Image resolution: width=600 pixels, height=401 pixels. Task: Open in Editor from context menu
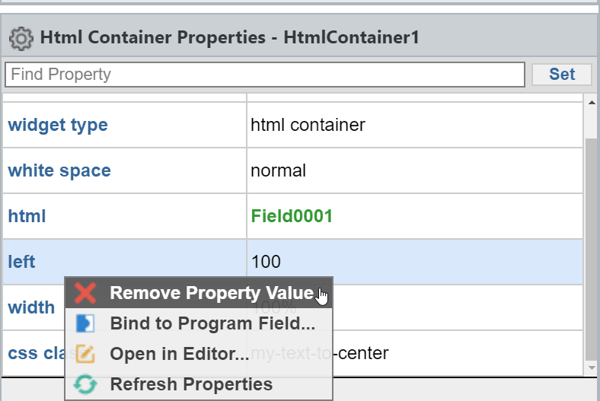pos(199,354)
